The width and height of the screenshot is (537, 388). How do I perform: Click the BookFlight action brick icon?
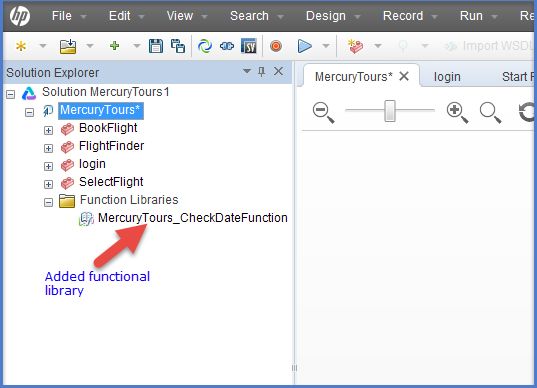67,129
